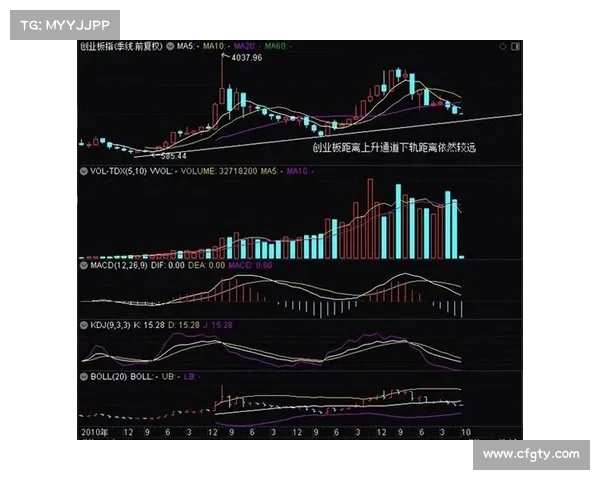Click the KDJ(9,3,3) indicator name

[110, 325]
